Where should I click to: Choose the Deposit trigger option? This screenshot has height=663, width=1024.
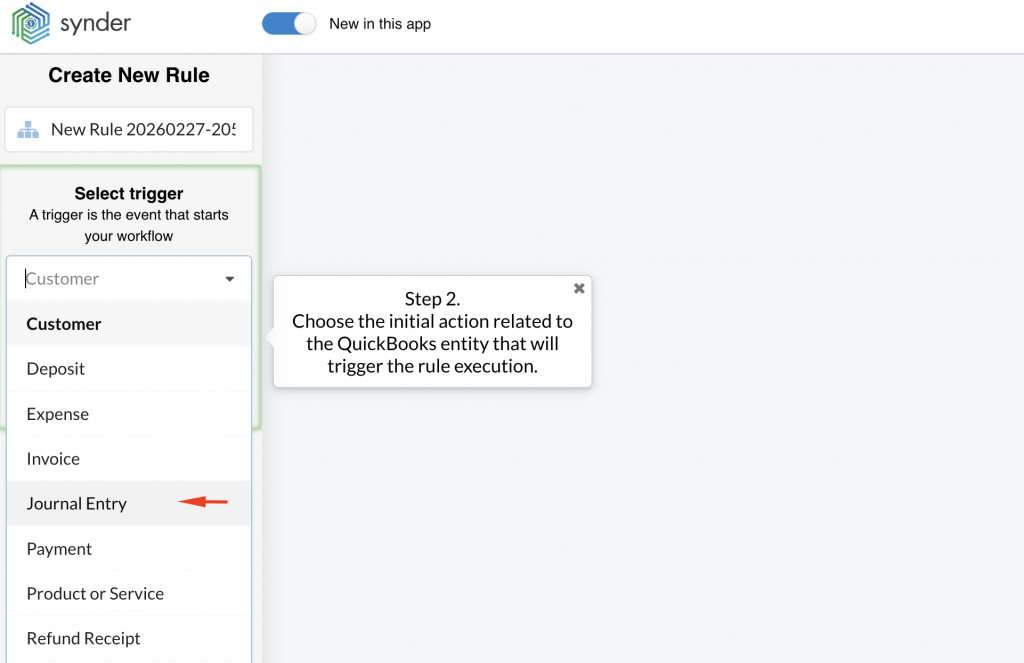[x=56, y=369]
